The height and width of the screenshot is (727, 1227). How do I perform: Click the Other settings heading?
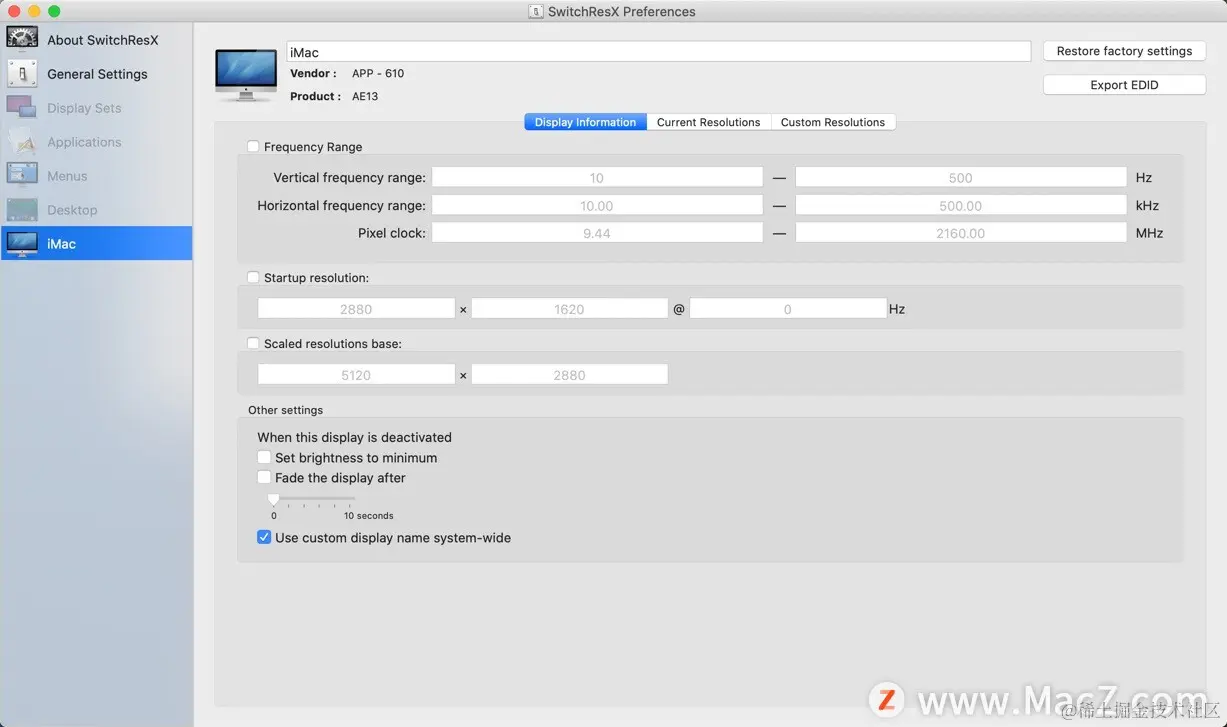(x=286, y=410)
